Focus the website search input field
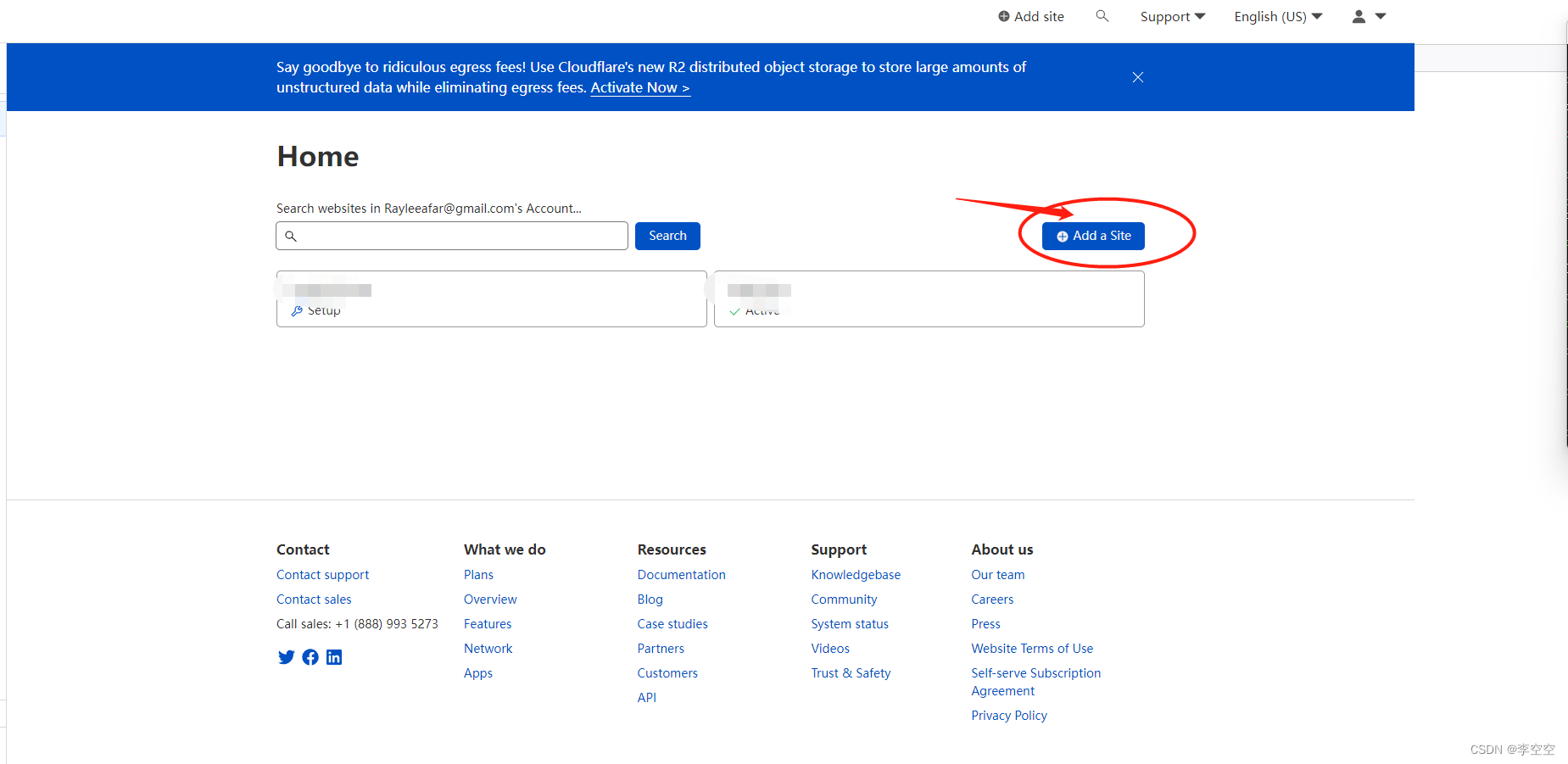Viewport: 1568px width, 764px height. [x=452, y=236]
